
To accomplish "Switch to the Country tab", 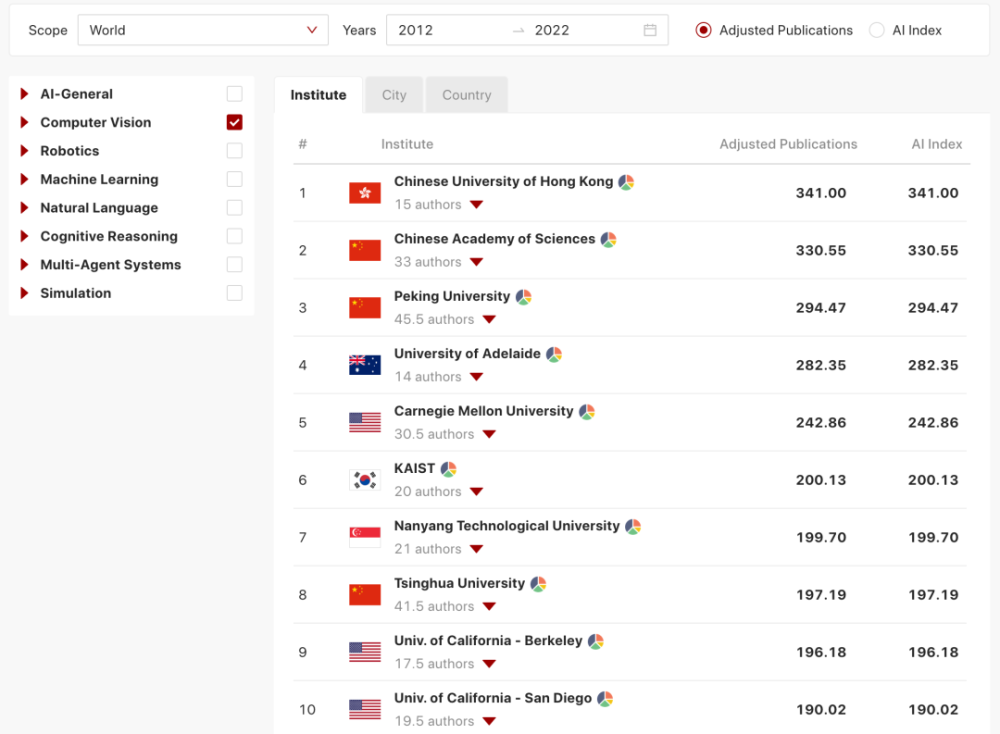I will (467, 95).
